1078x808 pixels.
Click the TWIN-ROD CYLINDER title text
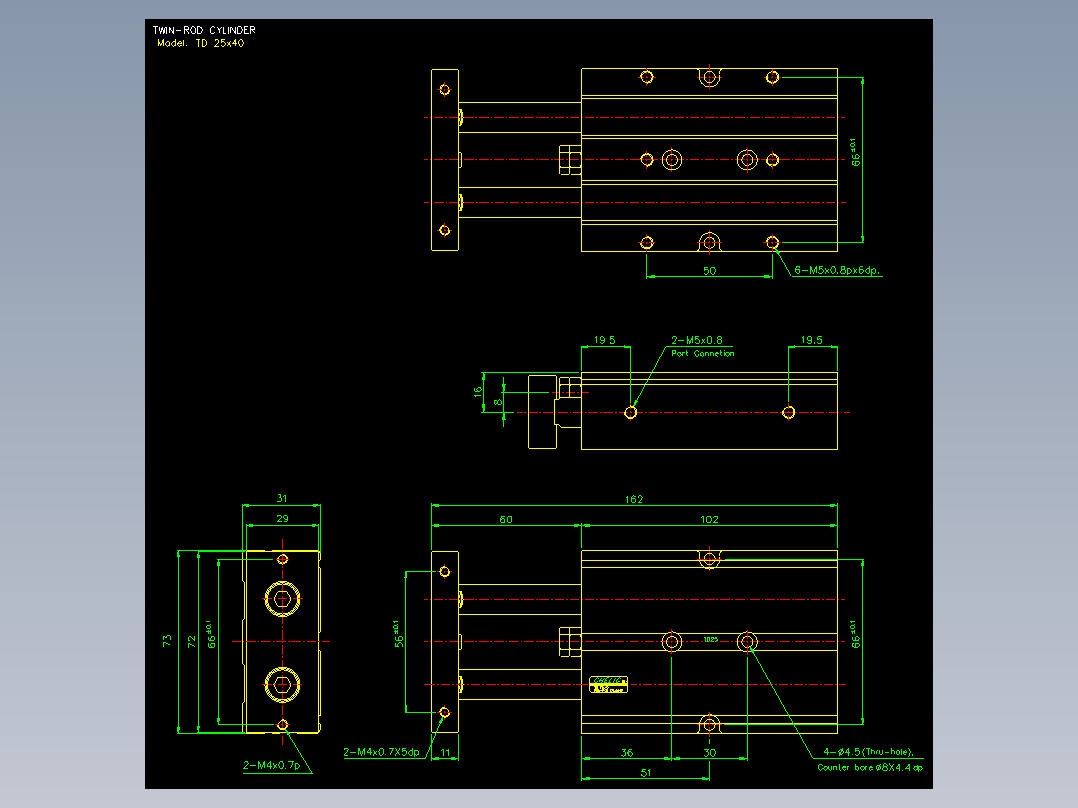click(x=204, y=30)
